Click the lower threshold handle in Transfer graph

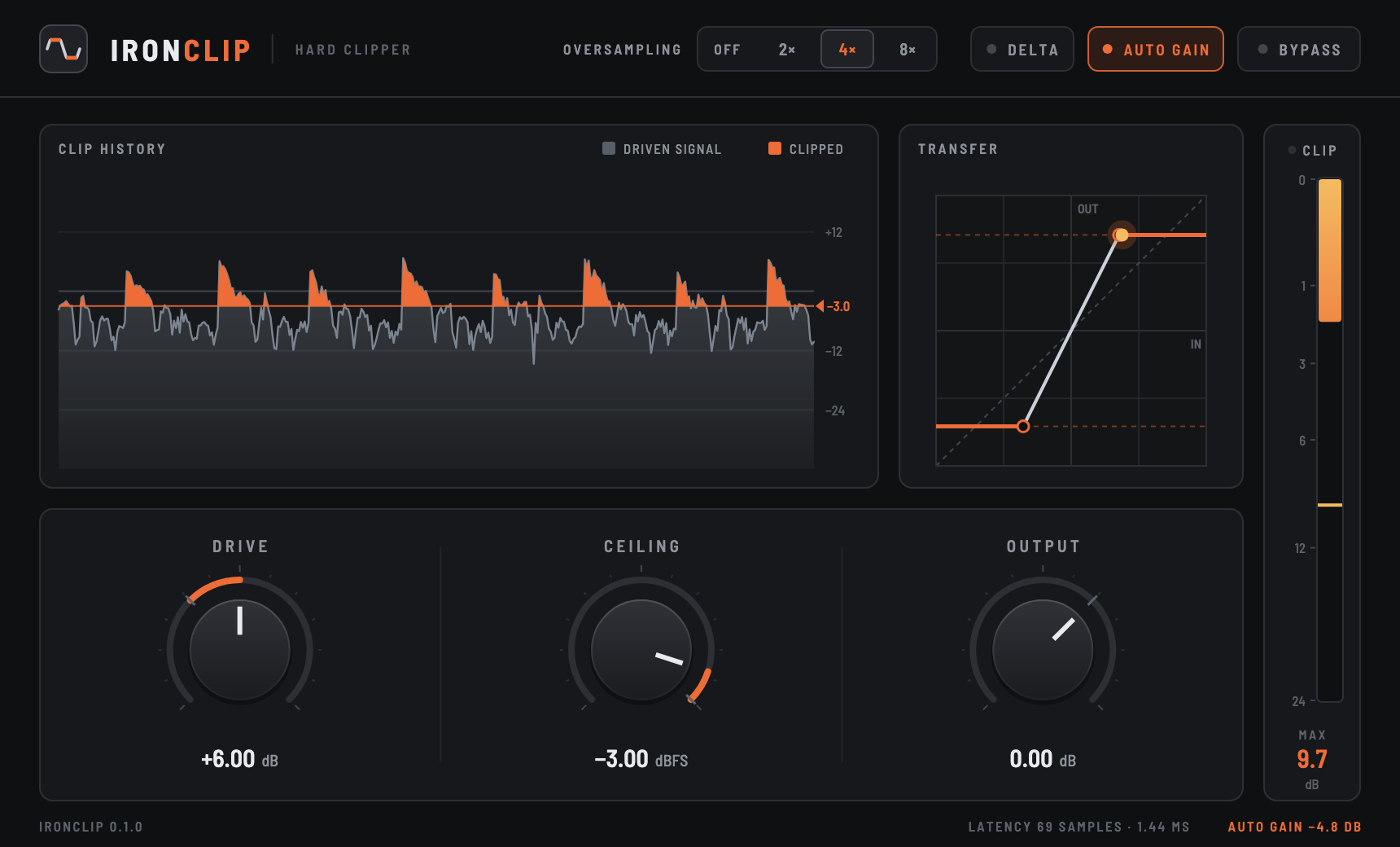1023,426
